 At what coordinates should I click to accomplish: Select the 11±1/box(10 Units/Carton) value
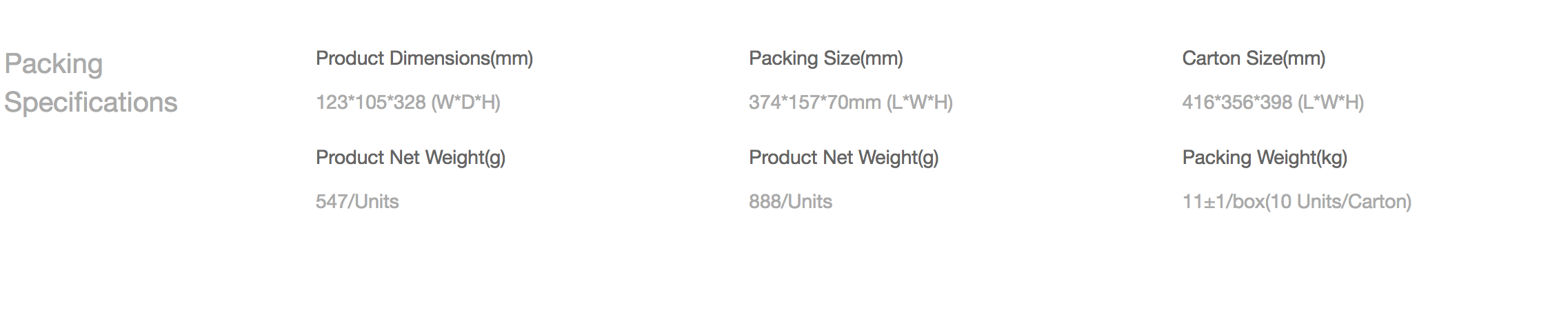click(x=1297, y=202)
